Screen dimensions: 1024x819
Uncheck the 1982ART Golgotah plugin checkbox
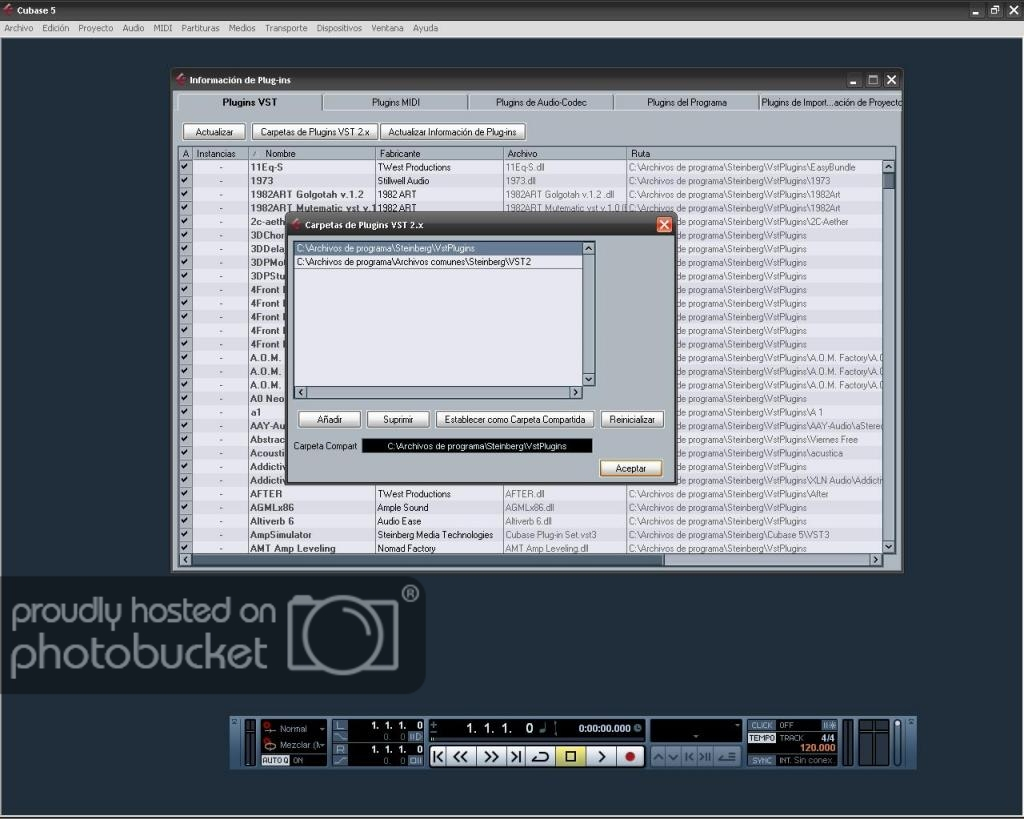click(185, 194)
